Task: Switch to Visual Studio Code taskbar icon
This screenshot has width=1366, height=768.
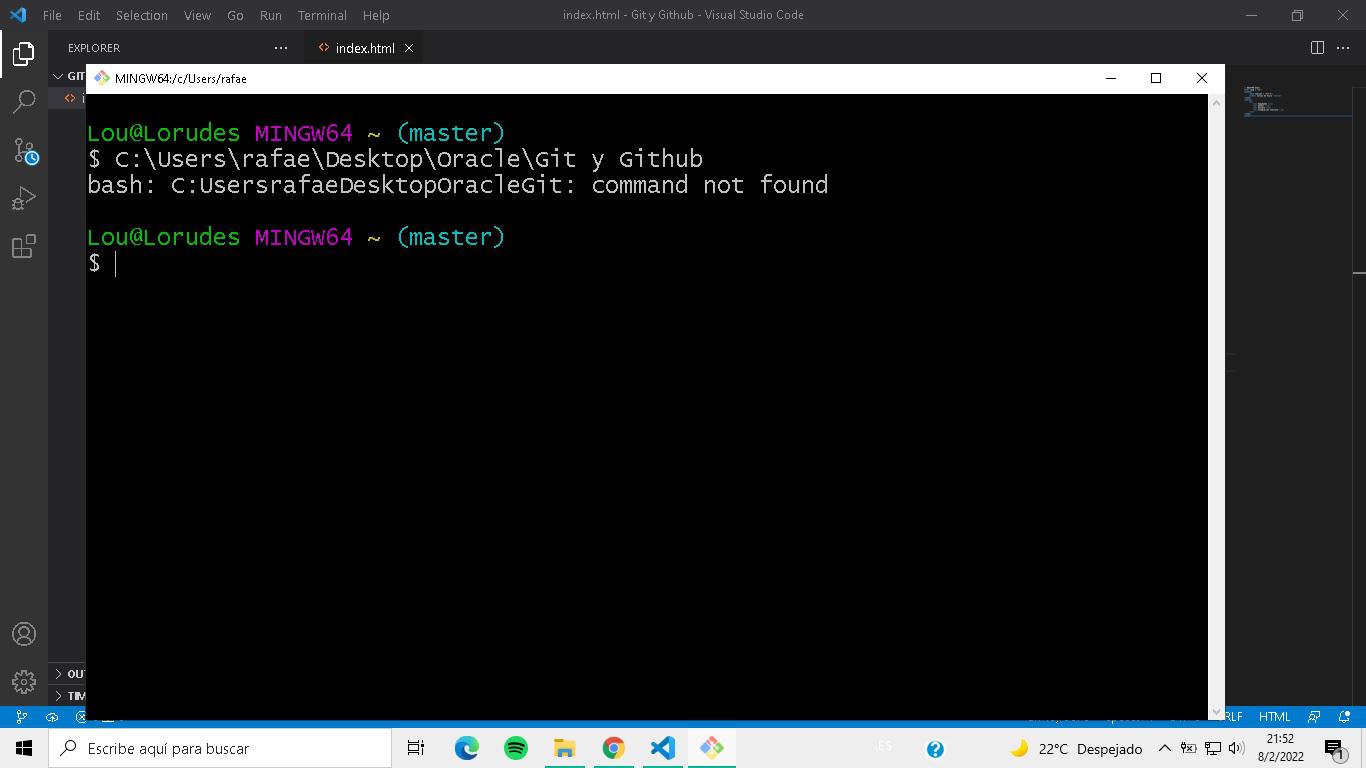Action: coord(663,748)
